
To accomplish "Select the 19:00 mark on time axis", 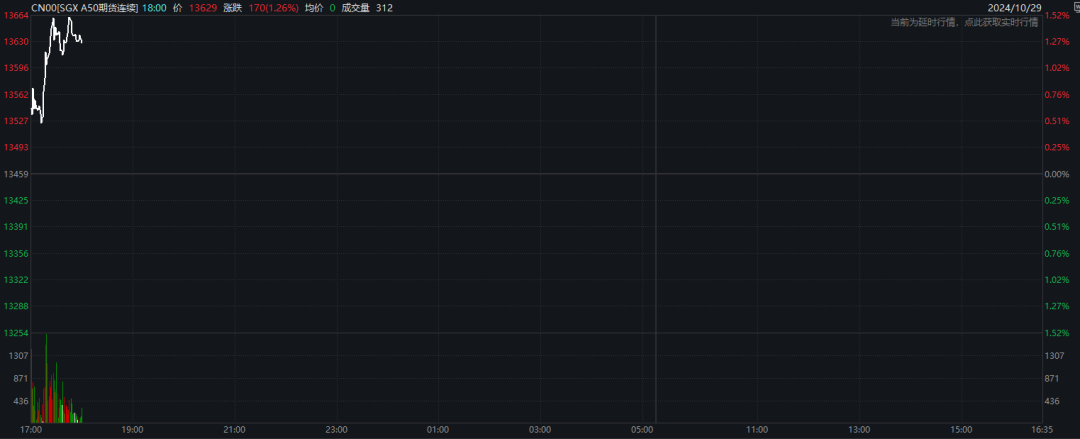I will click(132, 430).
